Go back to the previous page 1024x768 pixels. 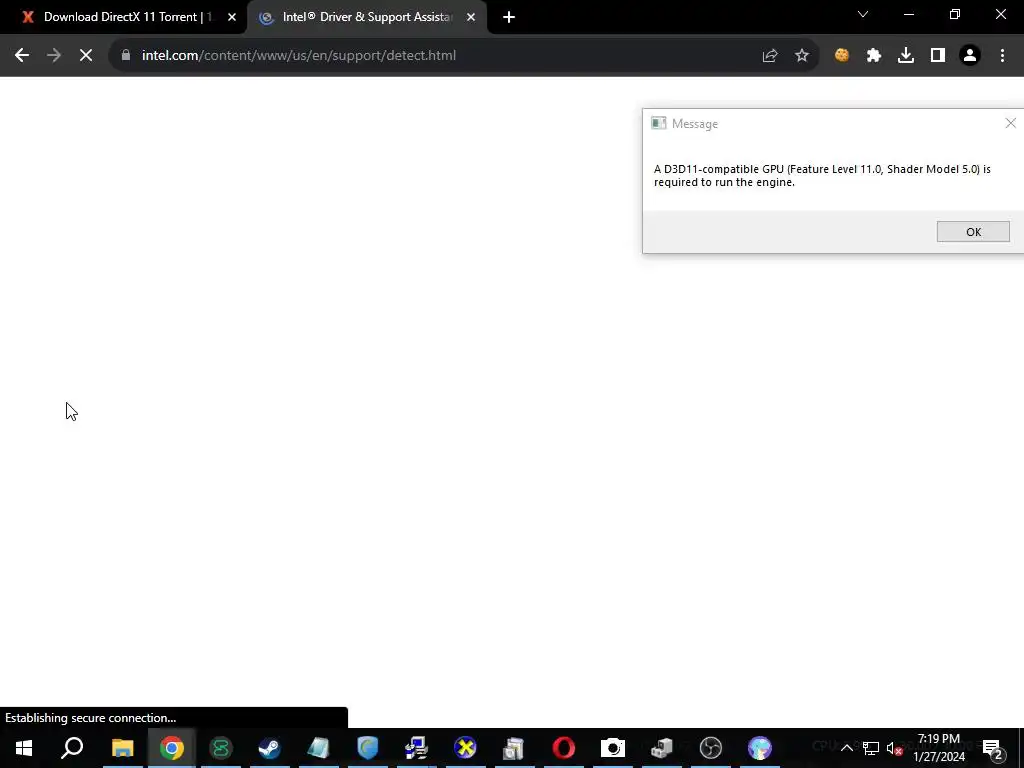coord(22,56)
